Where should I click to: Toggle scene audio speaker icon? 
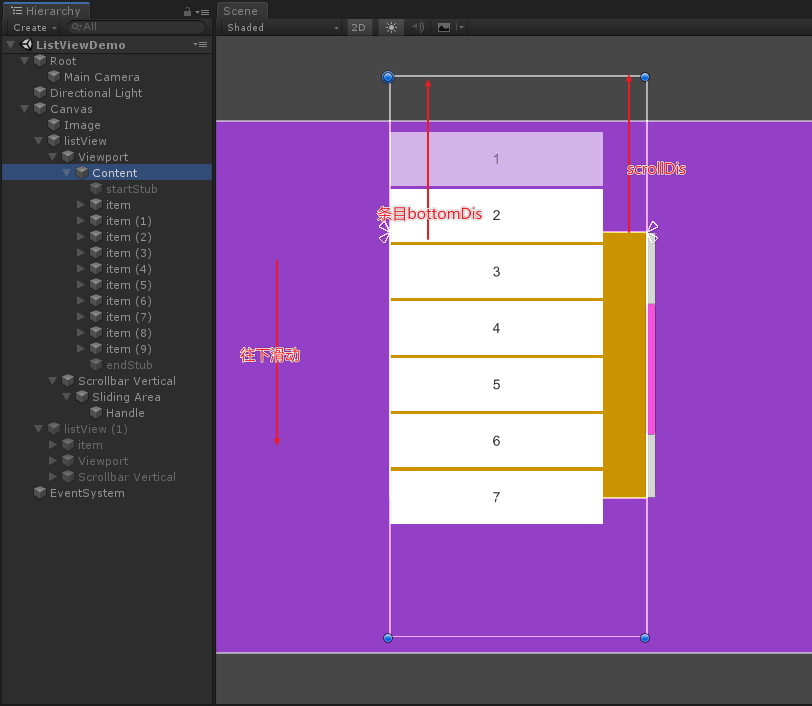tap(417, 27)
